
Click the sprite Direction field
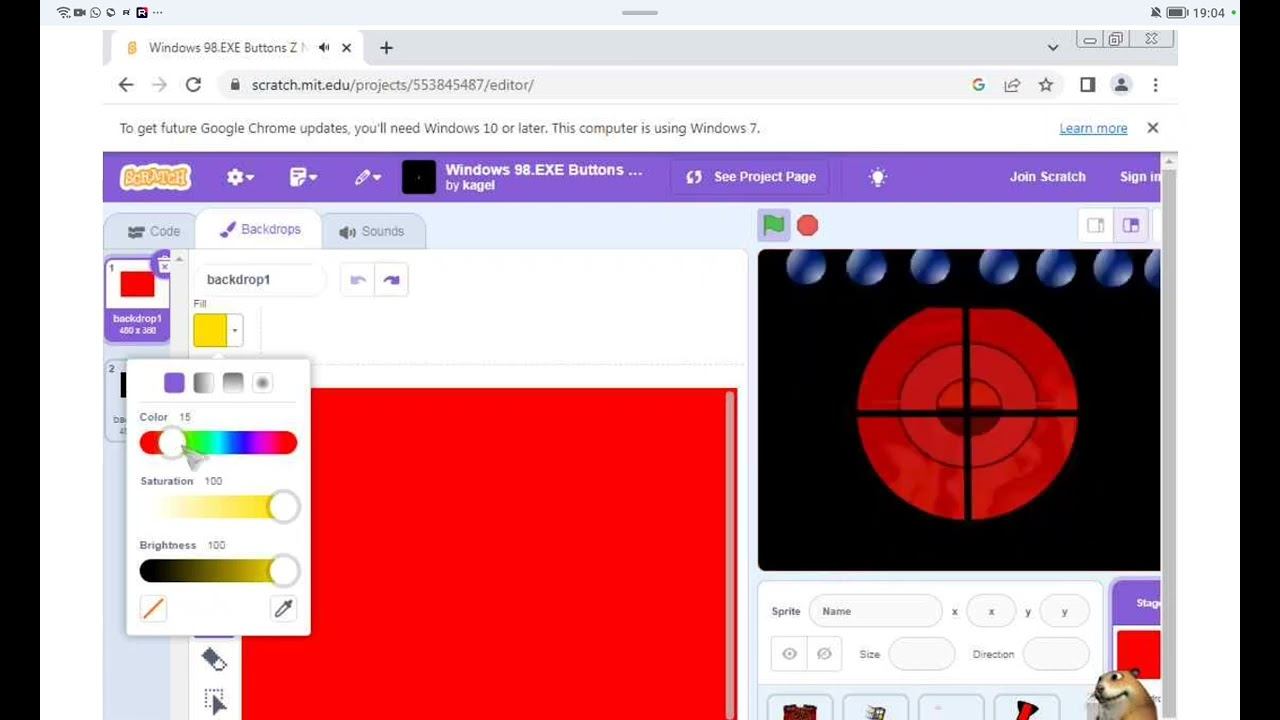[1056, 654]
